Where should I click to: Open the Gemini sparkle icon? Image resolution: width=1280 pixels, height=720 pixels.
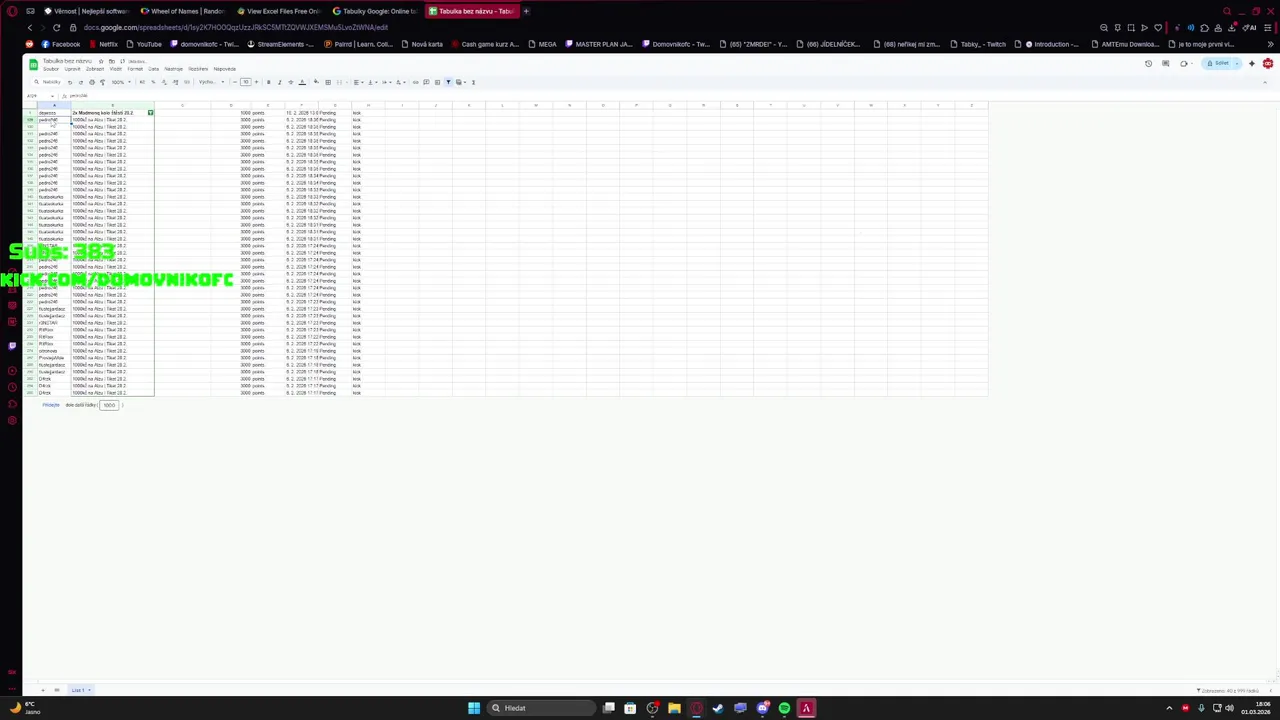pos(1252,63)
